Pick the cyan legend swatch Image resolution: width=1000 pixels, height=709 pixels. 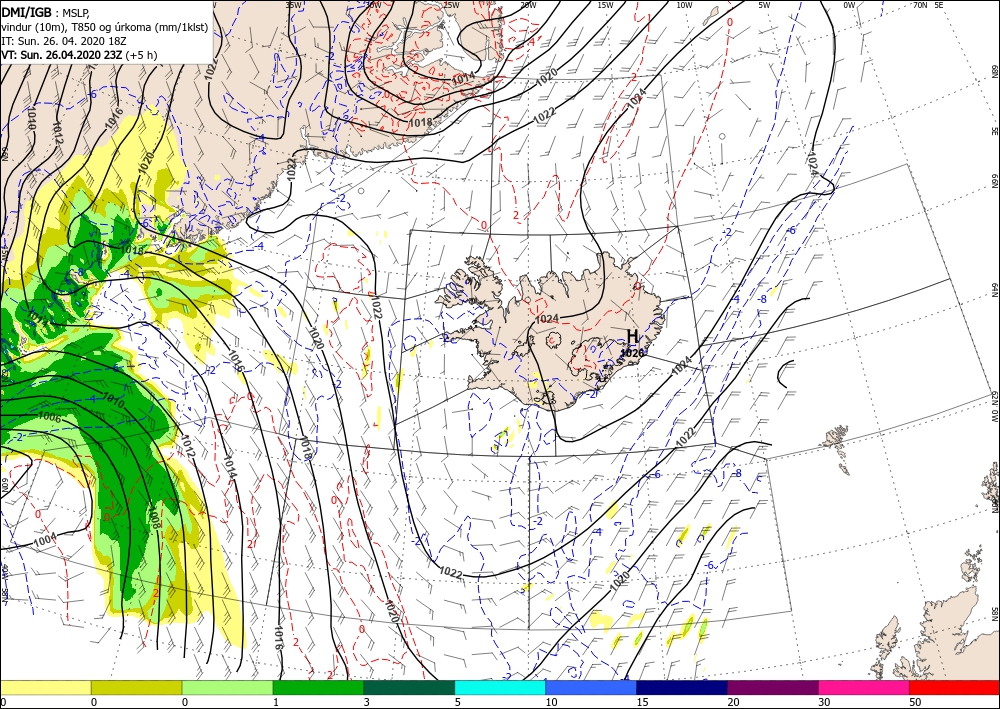(x=500, y=688)
